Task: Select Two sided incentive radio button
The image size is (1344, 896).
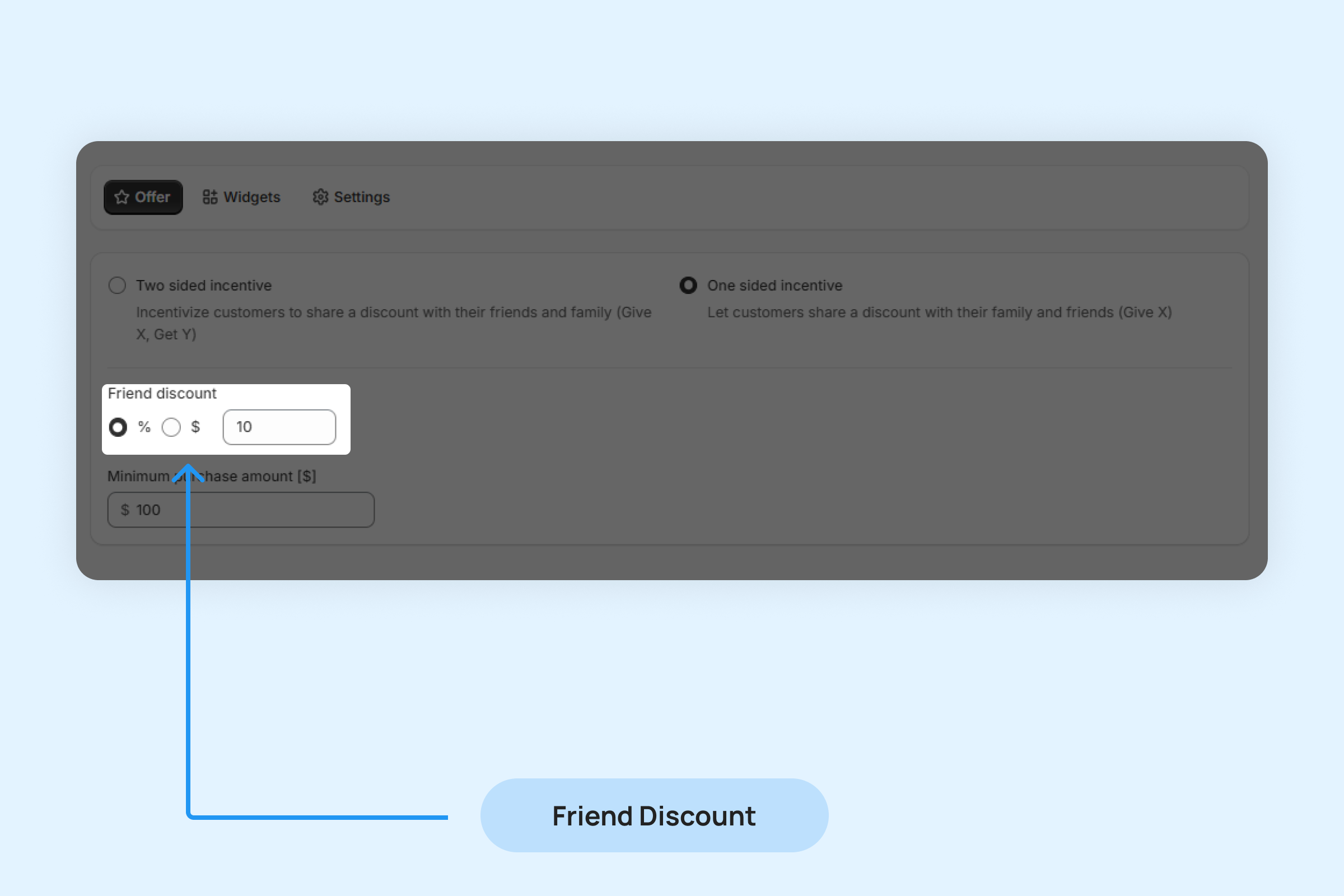Action: coord(117,285)
